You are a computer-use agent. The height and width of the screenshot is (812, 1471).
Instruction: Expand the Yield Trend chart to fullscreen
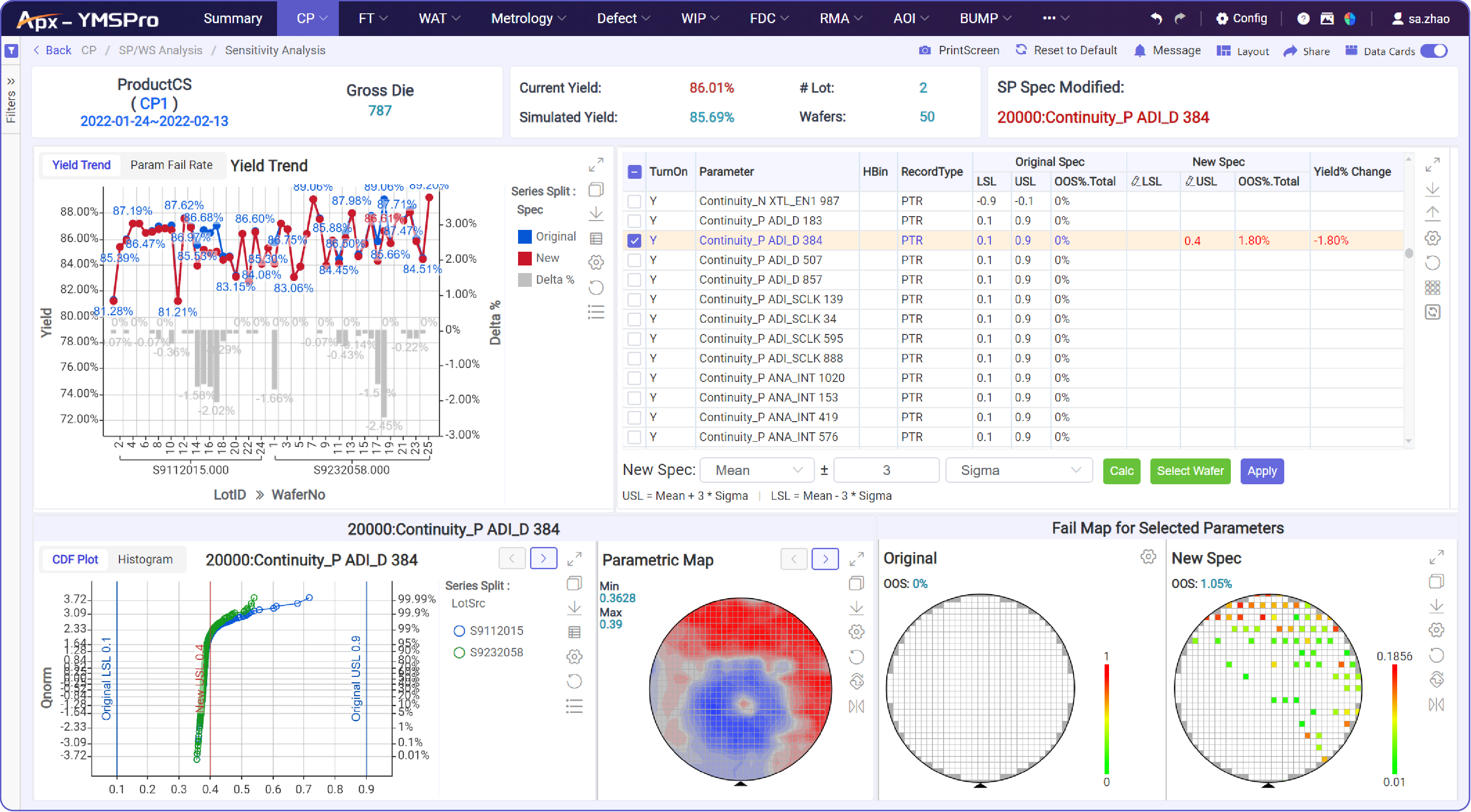(x=595, y=165)
